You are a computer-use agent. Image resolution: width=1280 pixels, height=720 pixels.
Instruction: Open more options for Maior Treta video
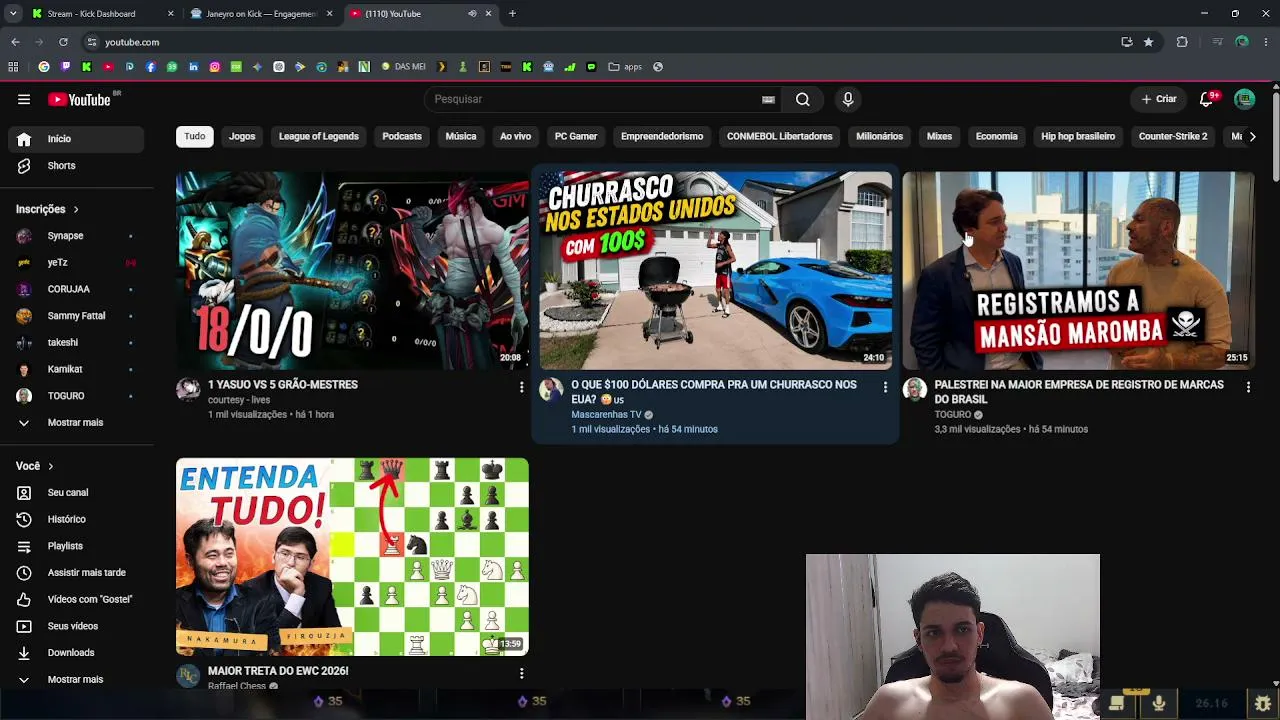(521, 674)
